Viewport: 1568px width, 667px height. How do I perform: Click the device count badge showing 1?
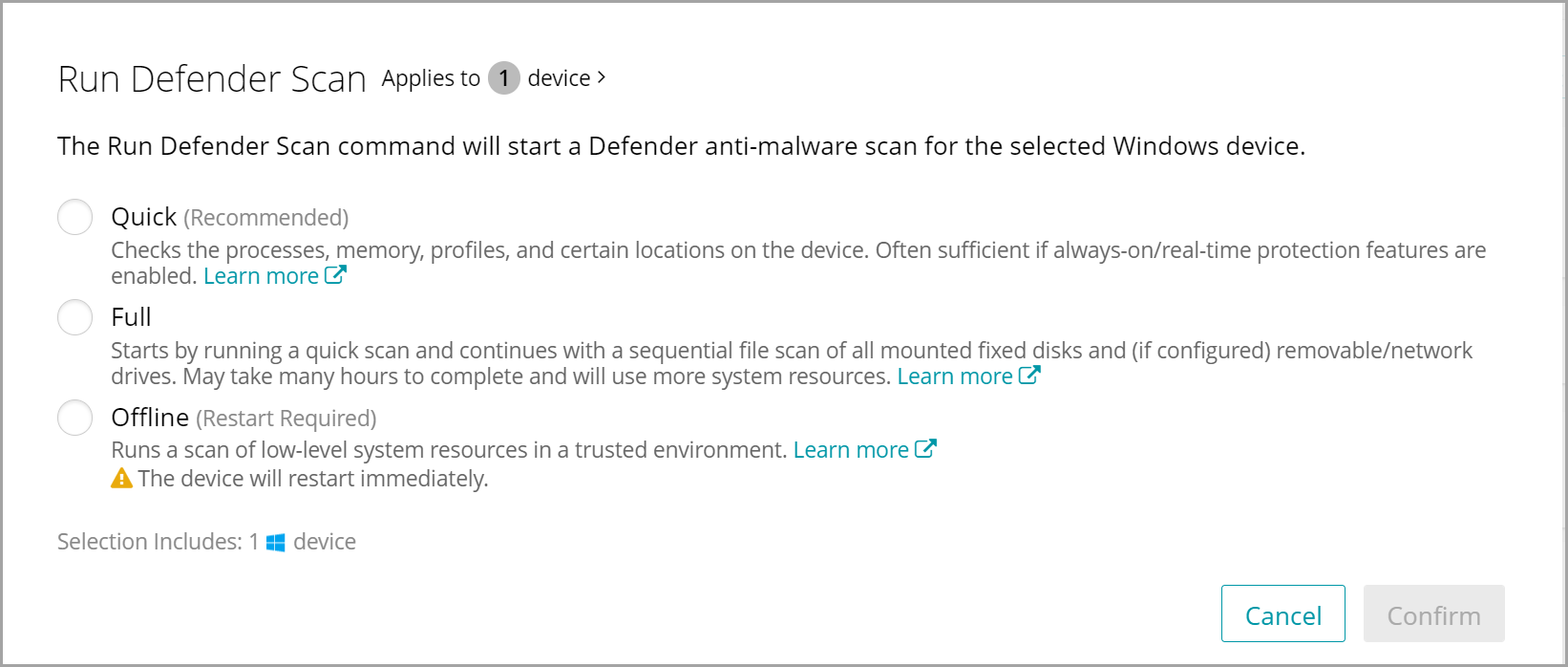(x=503, y=78)
